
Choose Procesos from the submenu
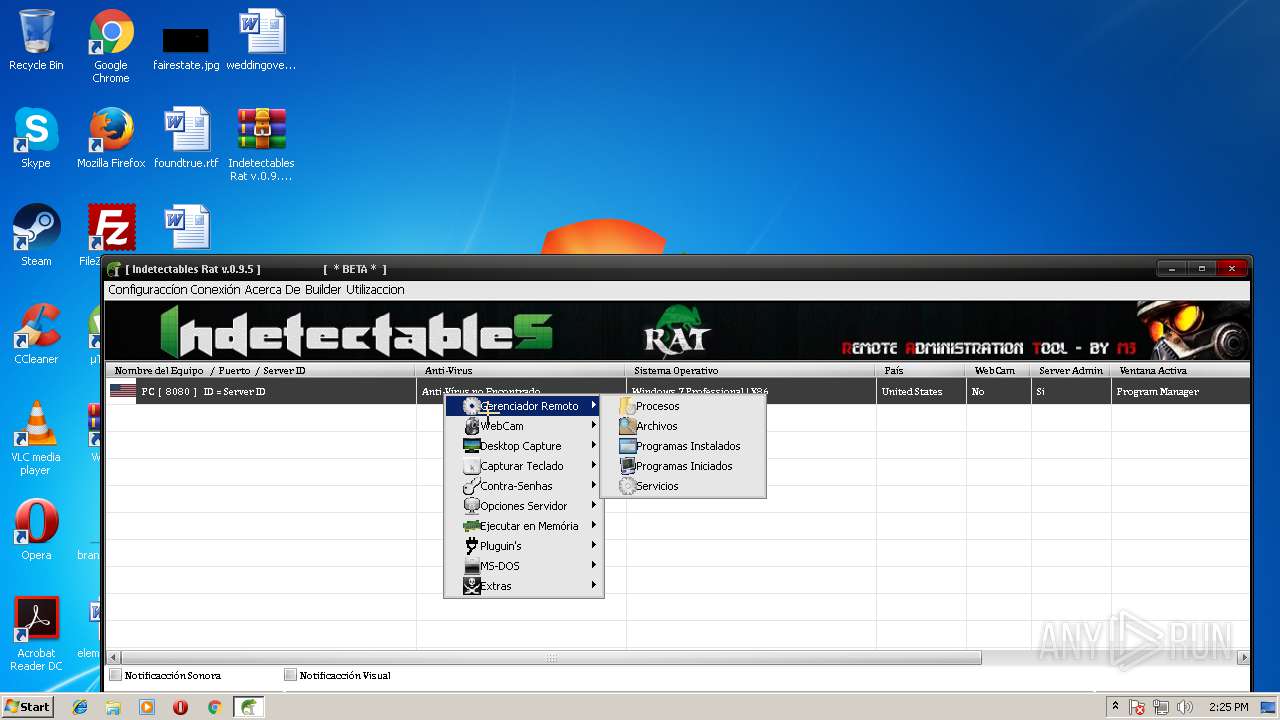tap(683, 406)
